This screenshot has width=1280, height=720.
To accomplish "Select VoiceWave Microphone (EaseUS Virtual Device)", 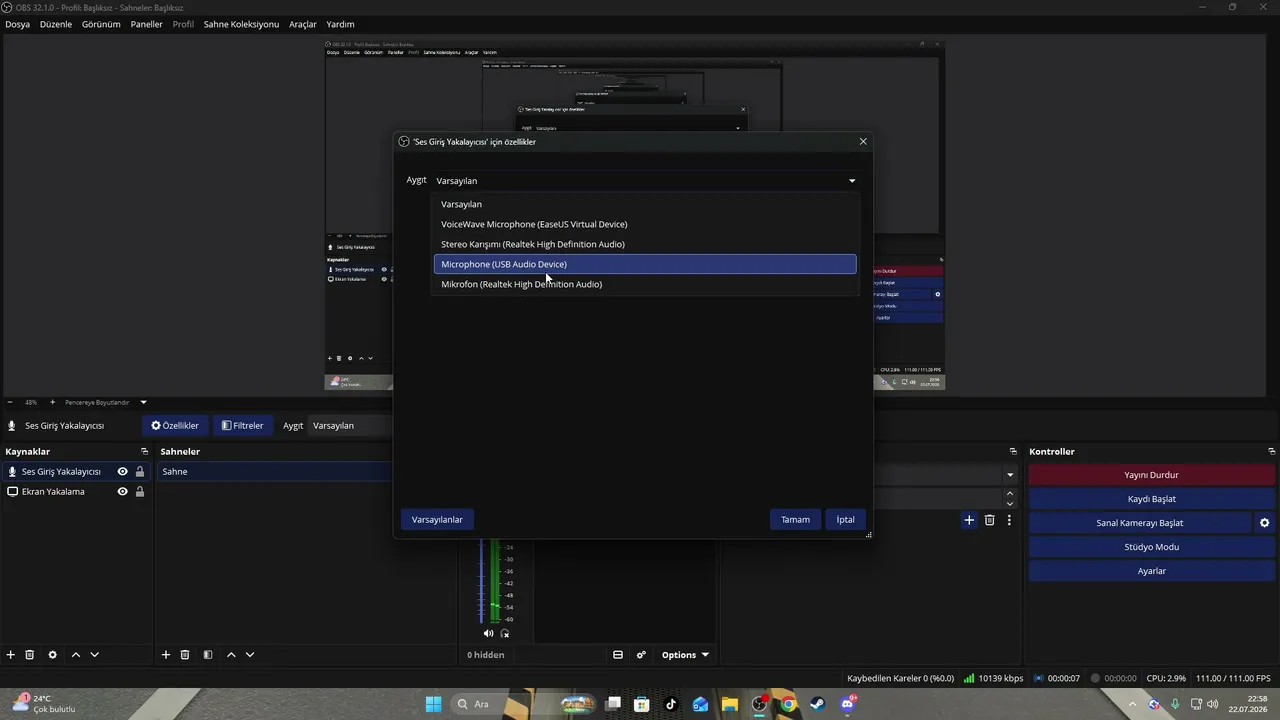I will [x=645, y=224].
